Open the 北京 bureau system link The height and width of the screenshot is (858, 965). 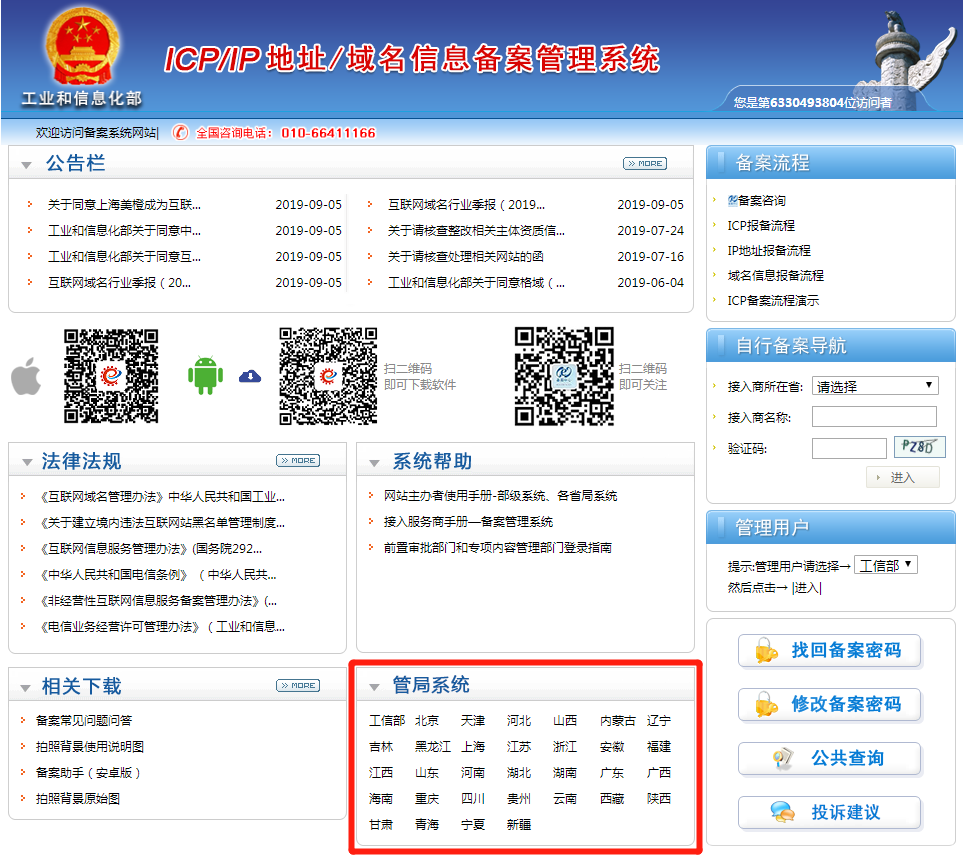pyautogui.click(x=427, y=721)
